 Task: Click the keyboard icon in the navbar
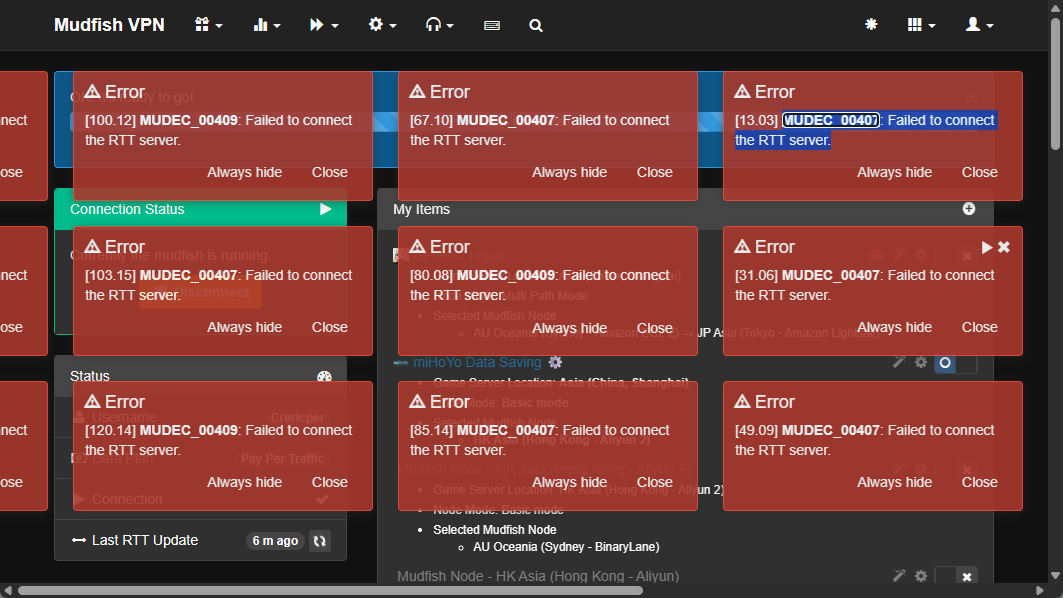[x=492, y=25]
